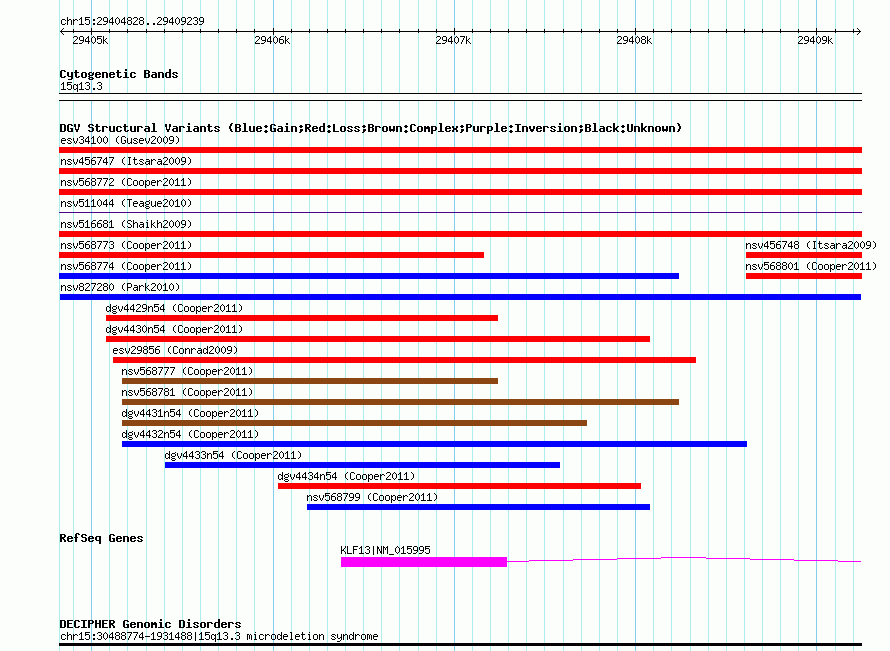Click the 29407k ruler tick label
890x651 pixels.
click(x=453, y=40)
